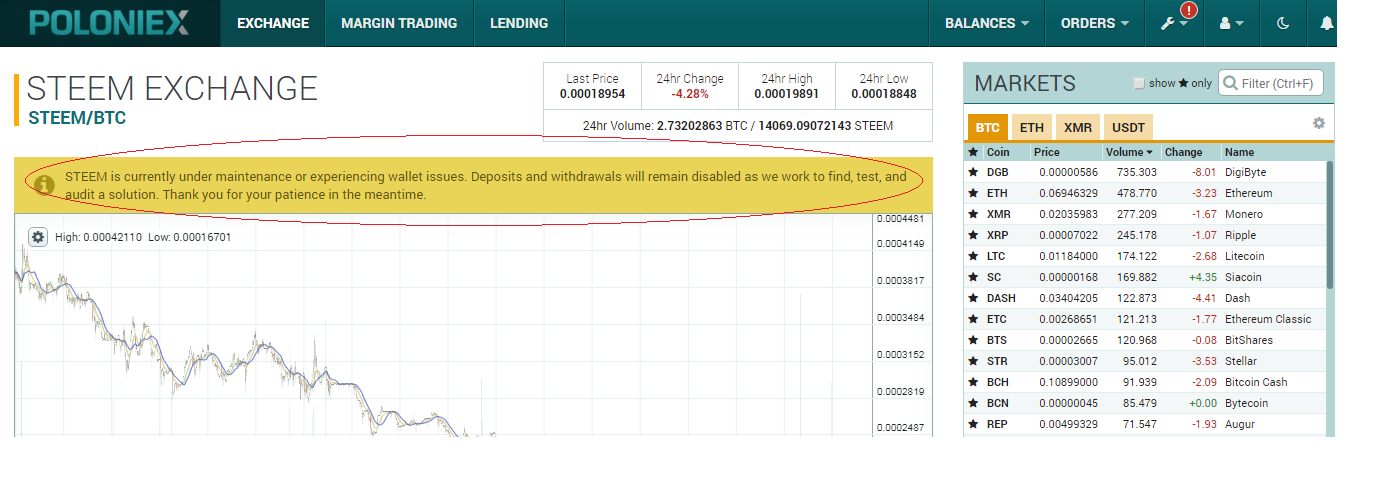Image resolution: width=1388 pixels, height=504 pixels.
Task: Expand the Orders dropdown
Action: point(1095,23)
